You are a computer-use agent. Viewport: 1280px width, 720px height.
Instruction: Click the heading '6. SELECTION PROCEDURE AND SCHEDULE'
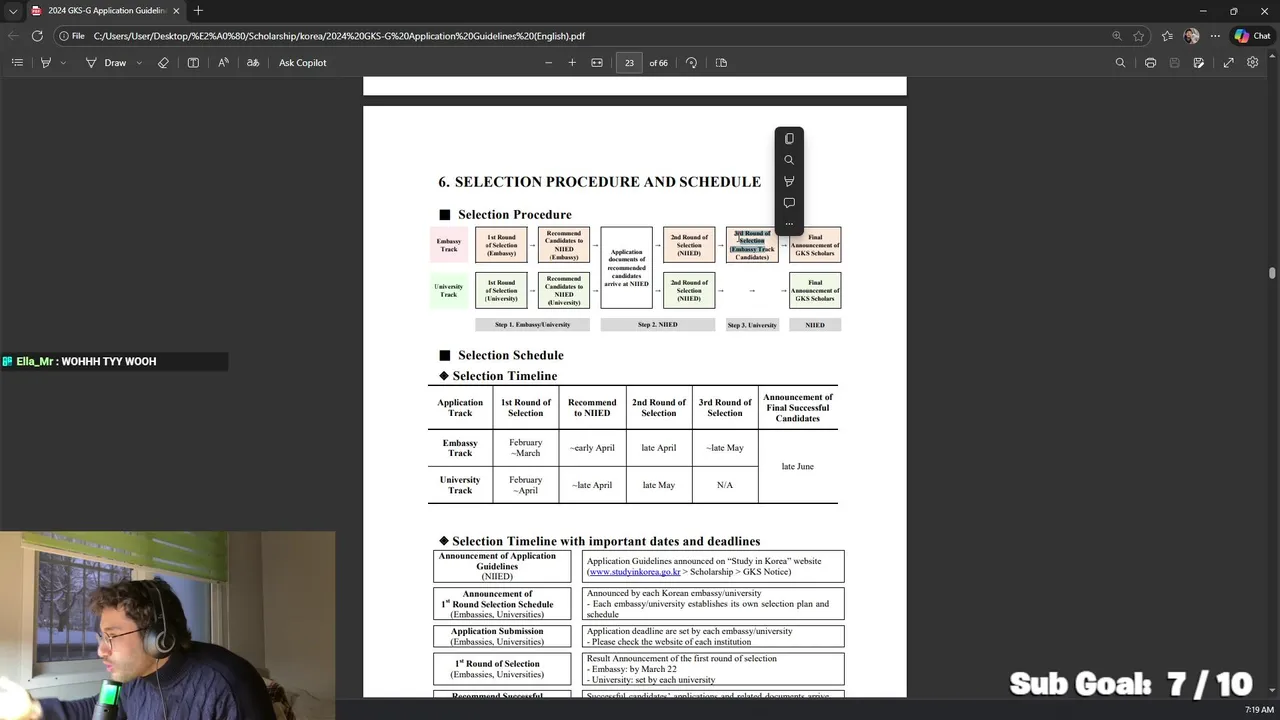click(599, 182)
